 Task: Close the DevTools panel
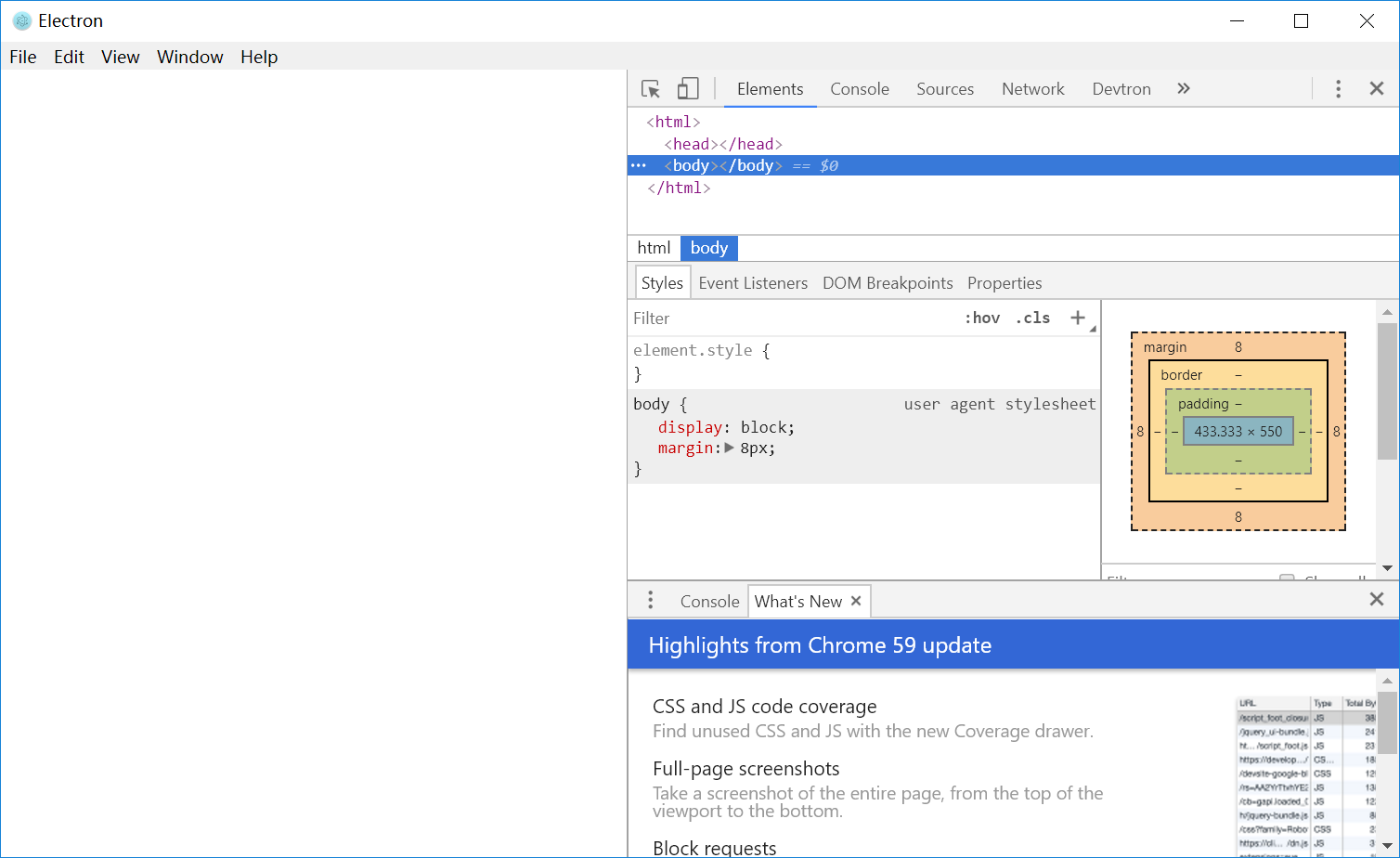(1377, 88)
